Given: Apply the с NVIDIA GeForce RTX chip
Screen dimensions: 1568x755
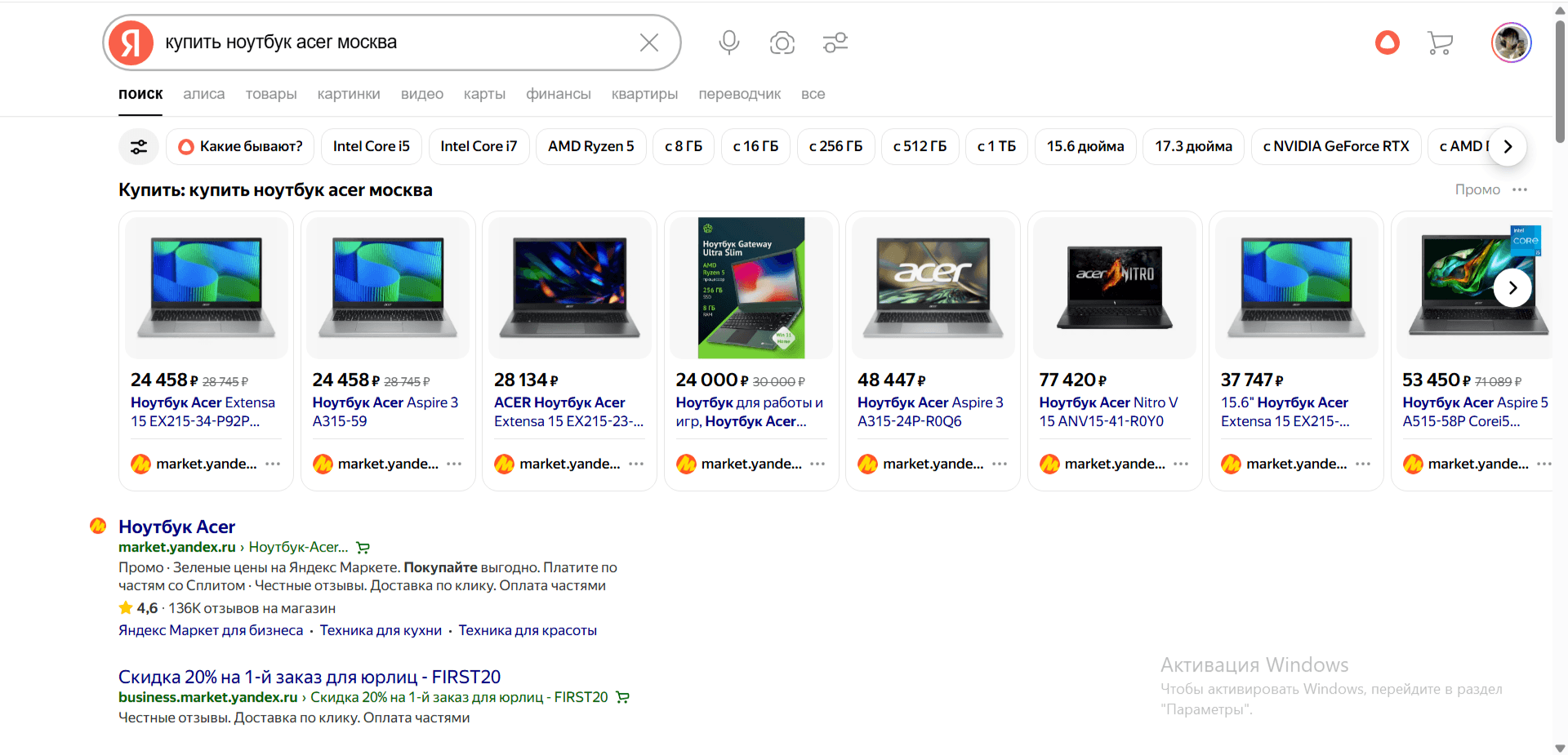Looking at the screenshot, I should 1336,147.
